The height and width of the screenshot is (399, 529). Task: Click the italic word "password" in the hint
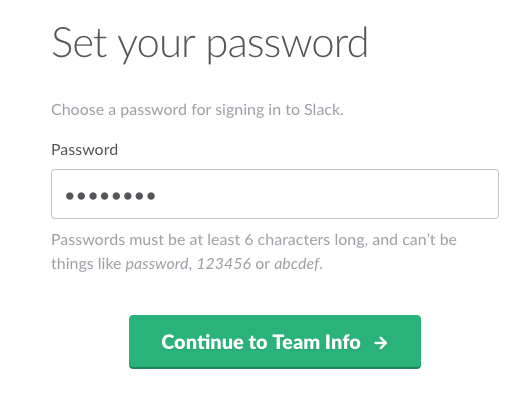click(157, 264)
